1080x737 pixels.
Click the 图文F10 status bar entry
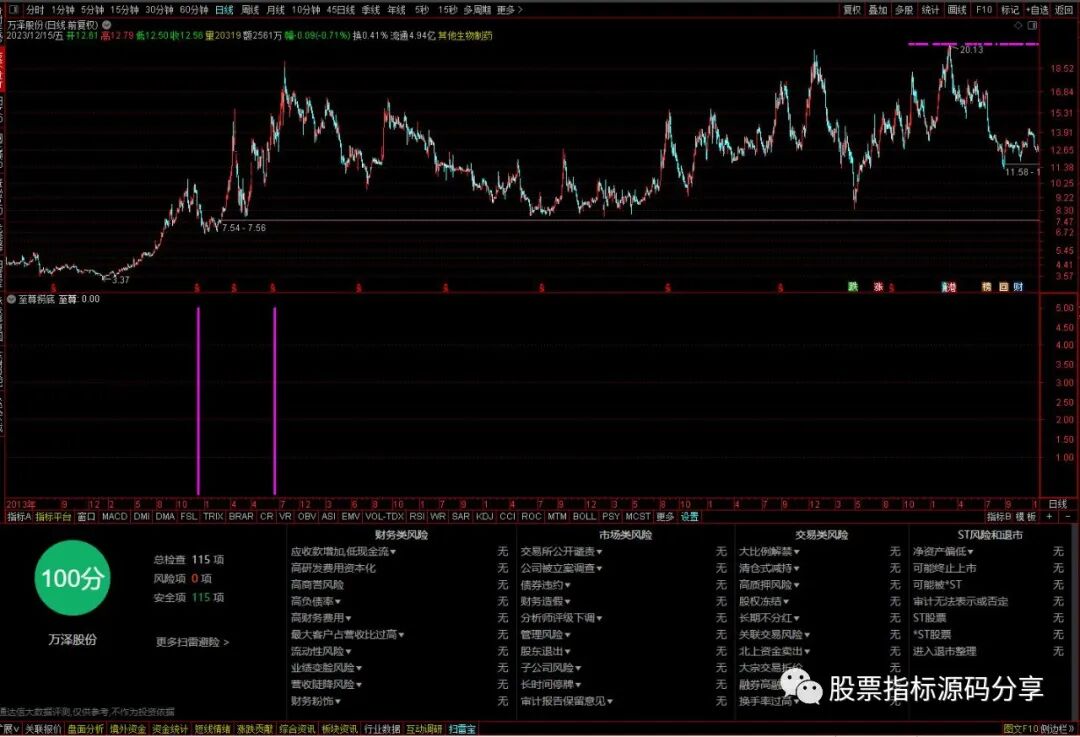pyautogui.click(x=1020, y=729)
